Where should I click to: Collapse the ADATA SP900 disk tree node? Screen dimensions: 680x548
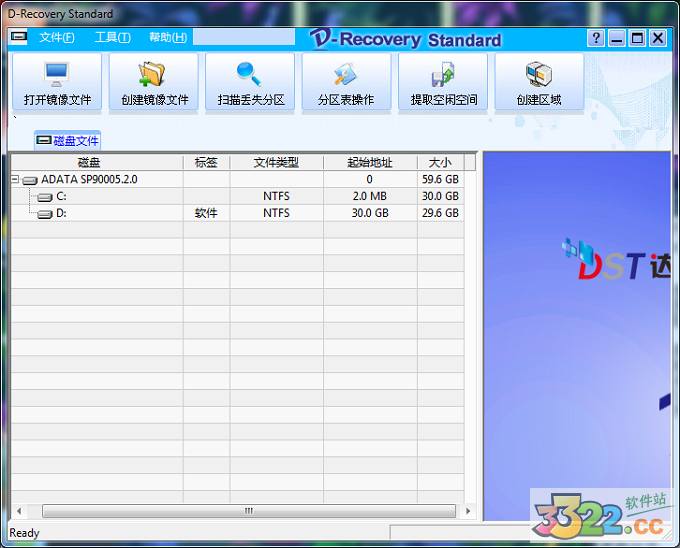(15, 179)
